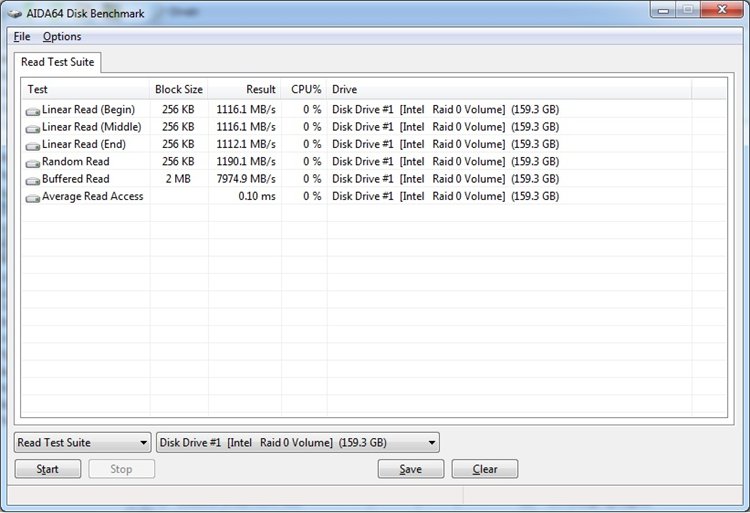
Task: Click the Average Read Access drive description
Action: tap(445, 196)
